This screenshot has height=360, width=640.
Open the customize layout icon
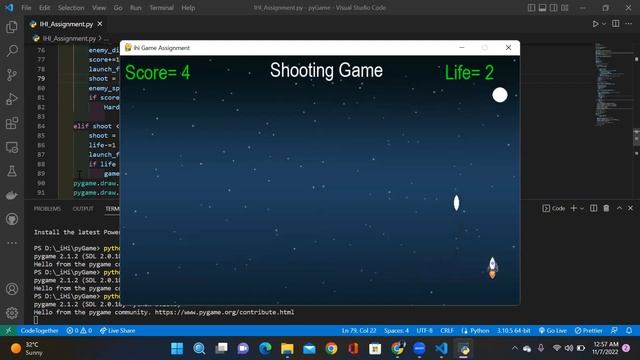[565, 8]
